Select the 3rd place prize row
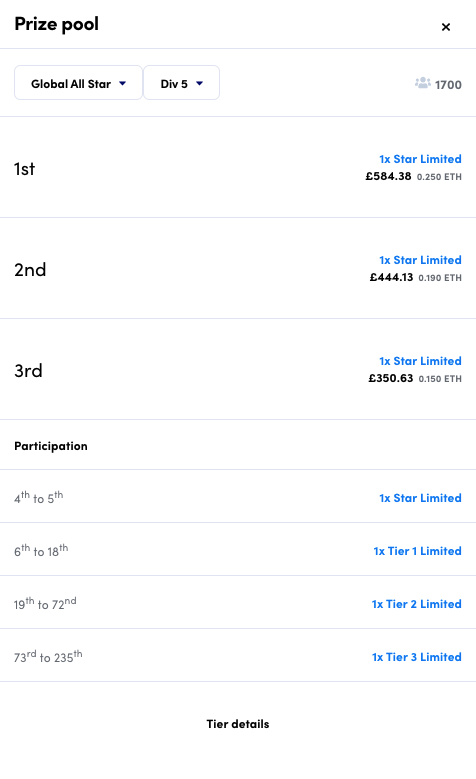The height and width of the screenshot is (779, 476). [x=238, y=369]
